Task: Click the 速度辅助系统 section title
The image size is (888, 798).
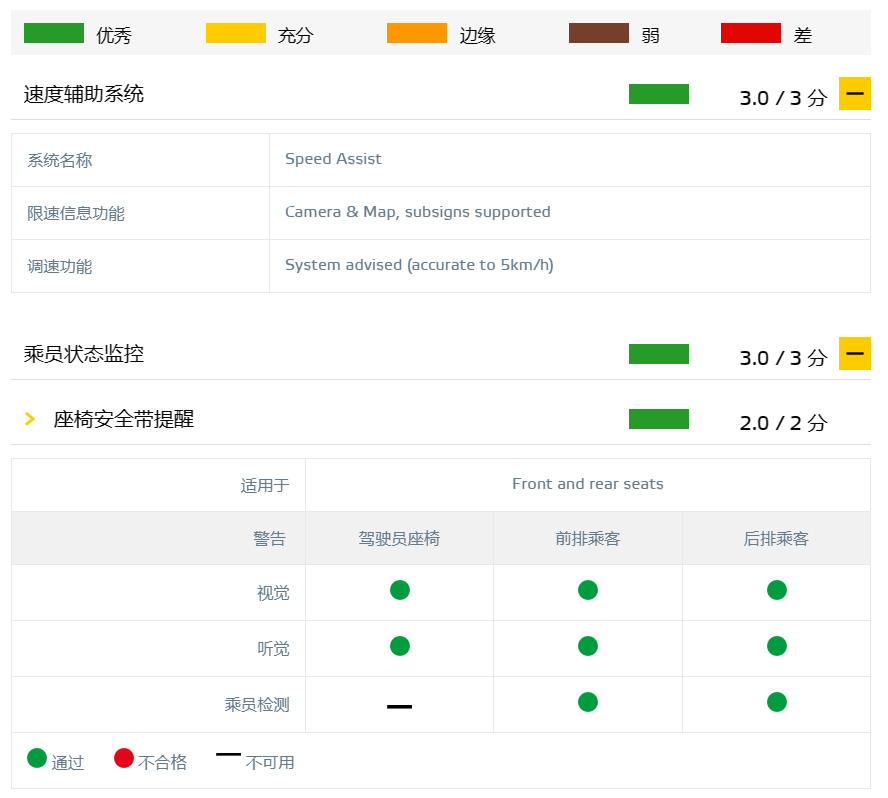Action: [x=84, y=94]
